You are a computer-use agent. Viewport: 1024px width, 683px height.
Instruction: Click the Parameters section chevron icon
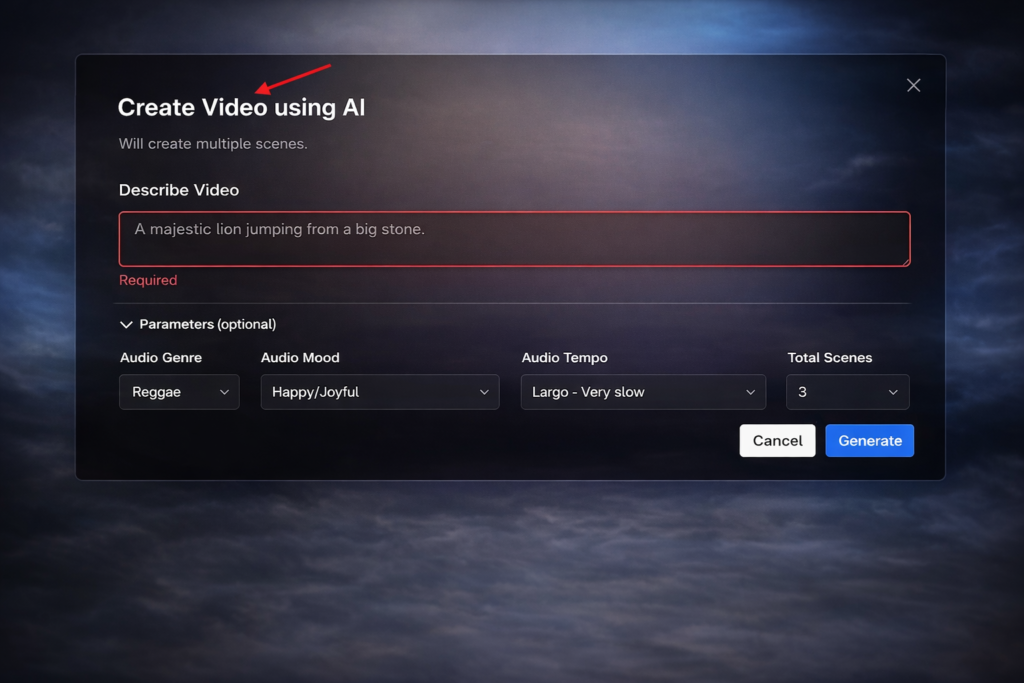pyautogui.click(x=127, y=324)
